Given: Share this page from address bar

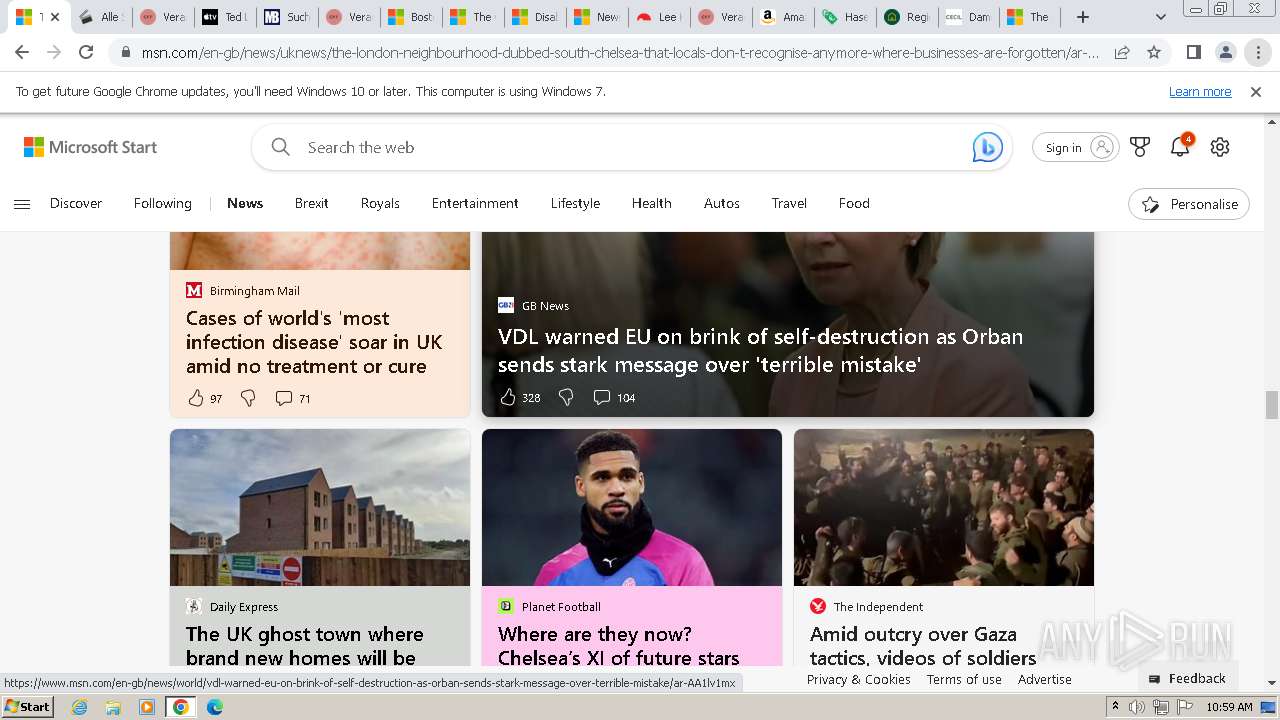Looking at the screenshot, I should click(x=1122, y=52).
